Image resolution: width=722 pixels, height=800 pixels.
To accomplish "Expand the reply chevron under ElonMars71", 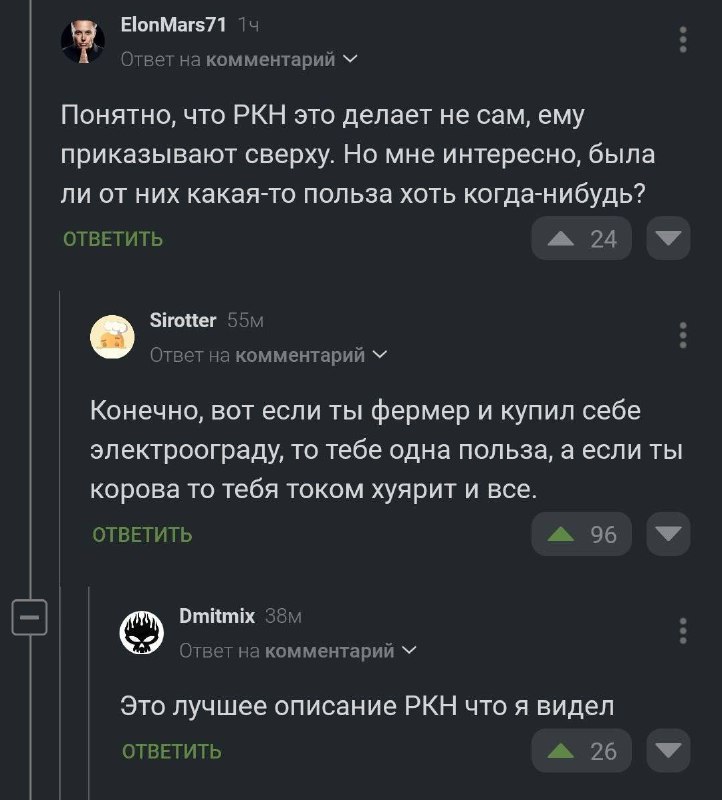I will (349, 59).
